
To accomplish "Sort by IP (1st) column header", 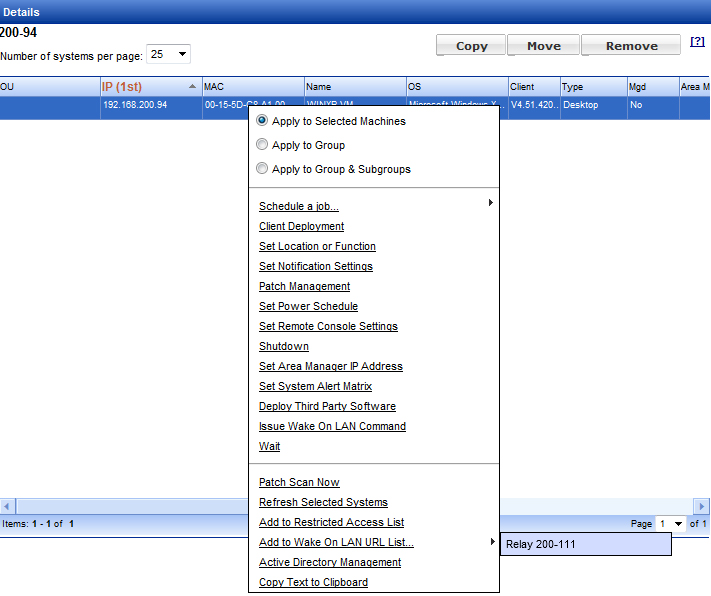I will click(122, 87).
